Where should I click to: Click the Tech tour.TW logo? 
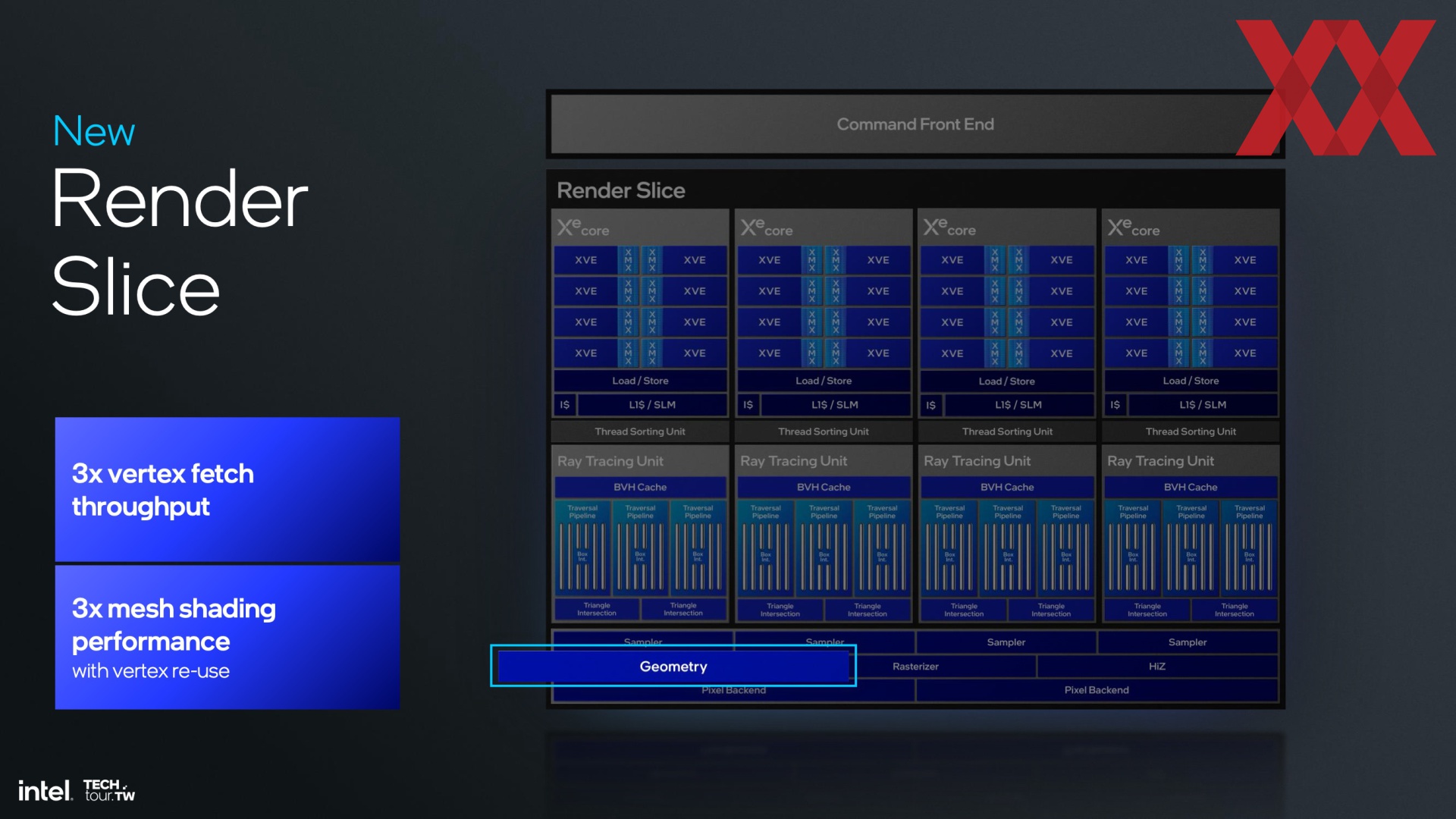point(109,790)
